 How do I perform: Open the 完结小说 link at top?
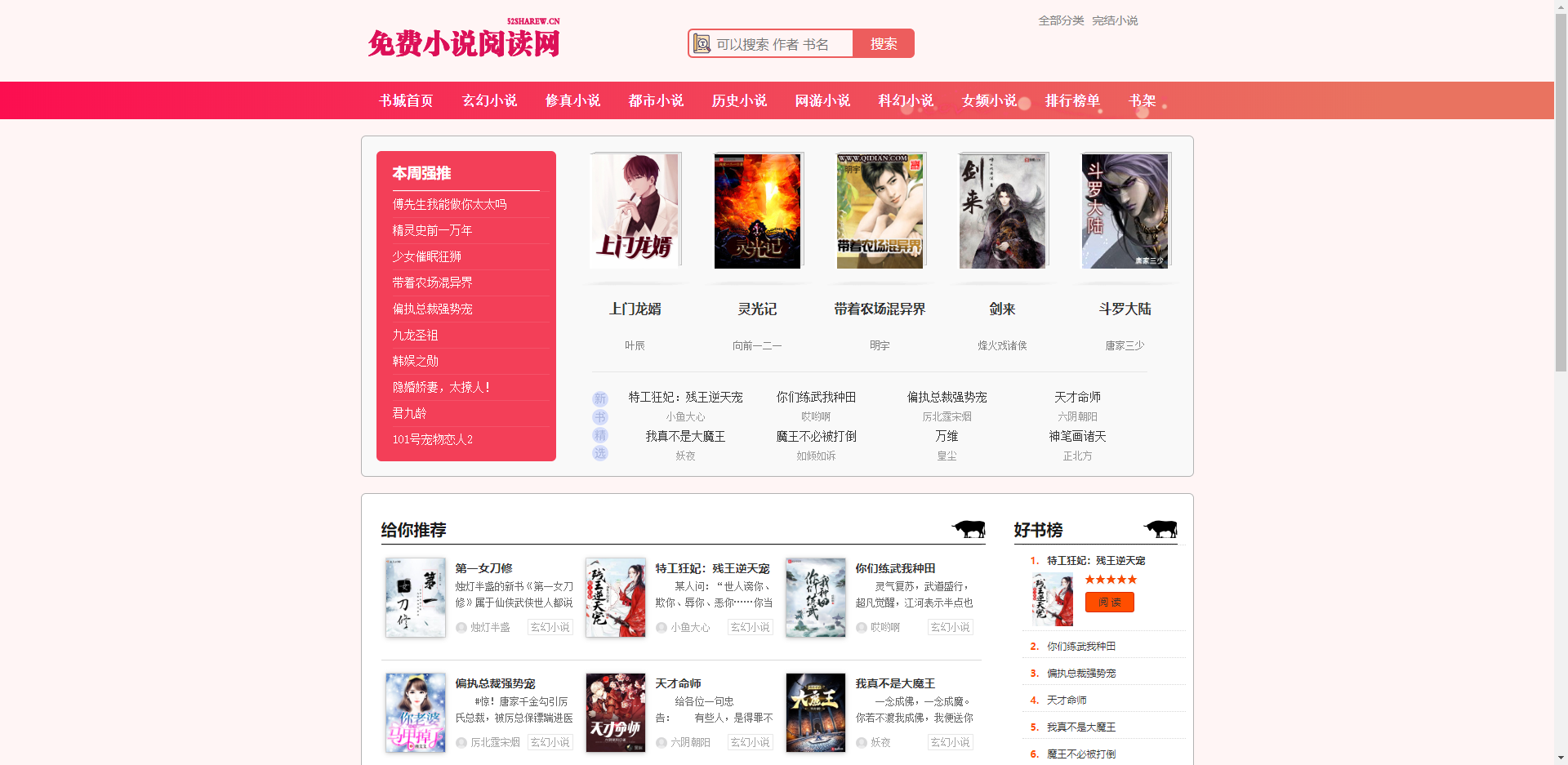1115,20
